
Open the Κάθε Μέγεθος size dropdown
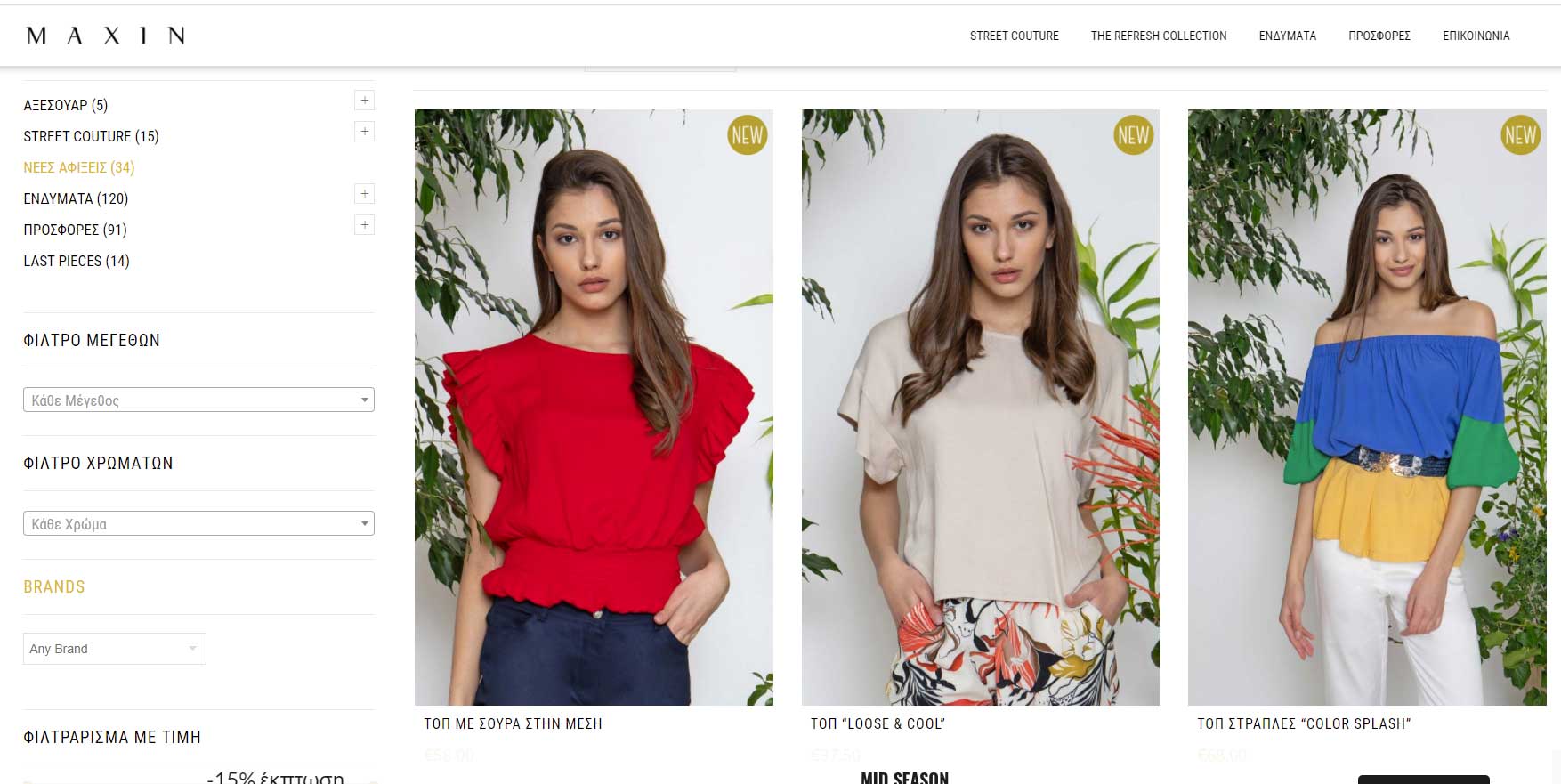[x=198, y=400]
